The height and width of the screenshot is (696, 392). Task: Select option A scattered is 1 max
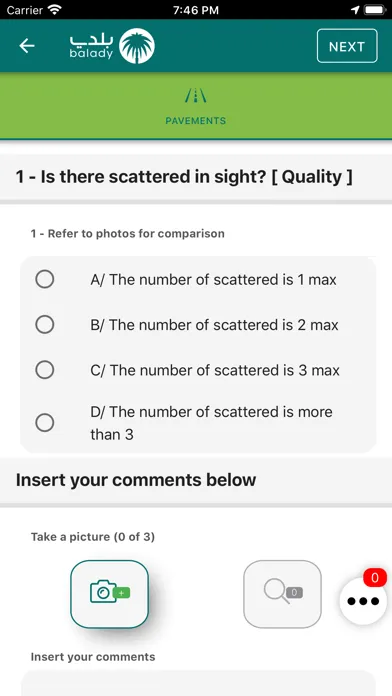coord(198,280)
